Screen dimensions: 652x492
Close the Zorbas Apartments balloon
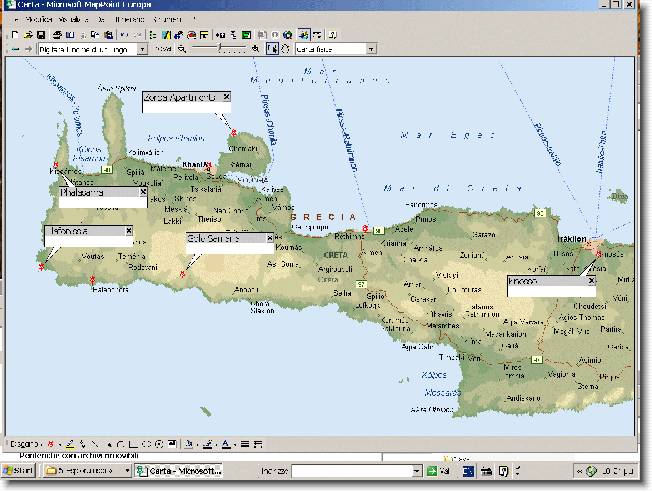226,96
